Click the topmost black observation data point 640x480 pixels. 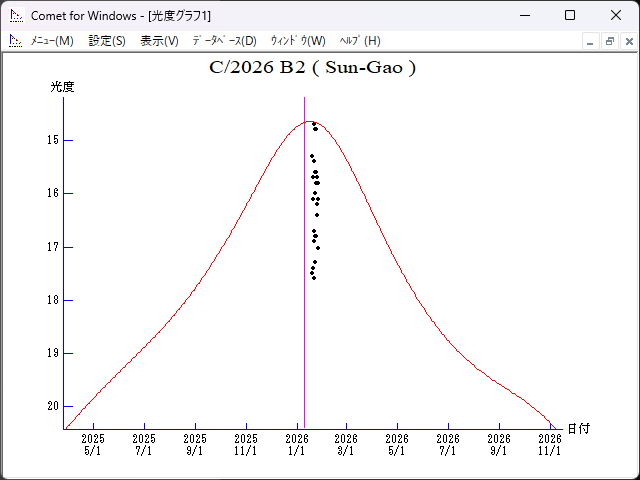(x=314, y=124)
